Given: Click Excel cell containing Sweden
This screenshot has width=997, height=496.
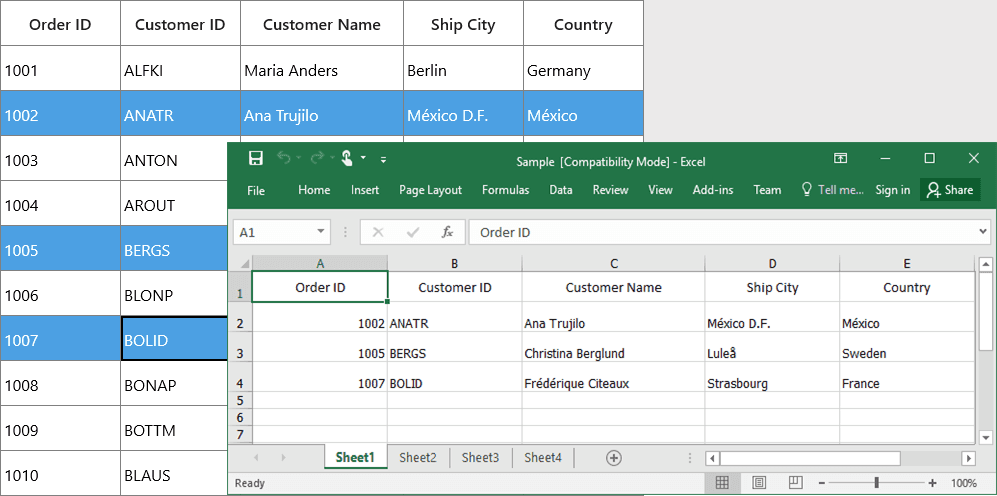Looking at the screenshot, I should pyautogui.click(x=907, y=348).
